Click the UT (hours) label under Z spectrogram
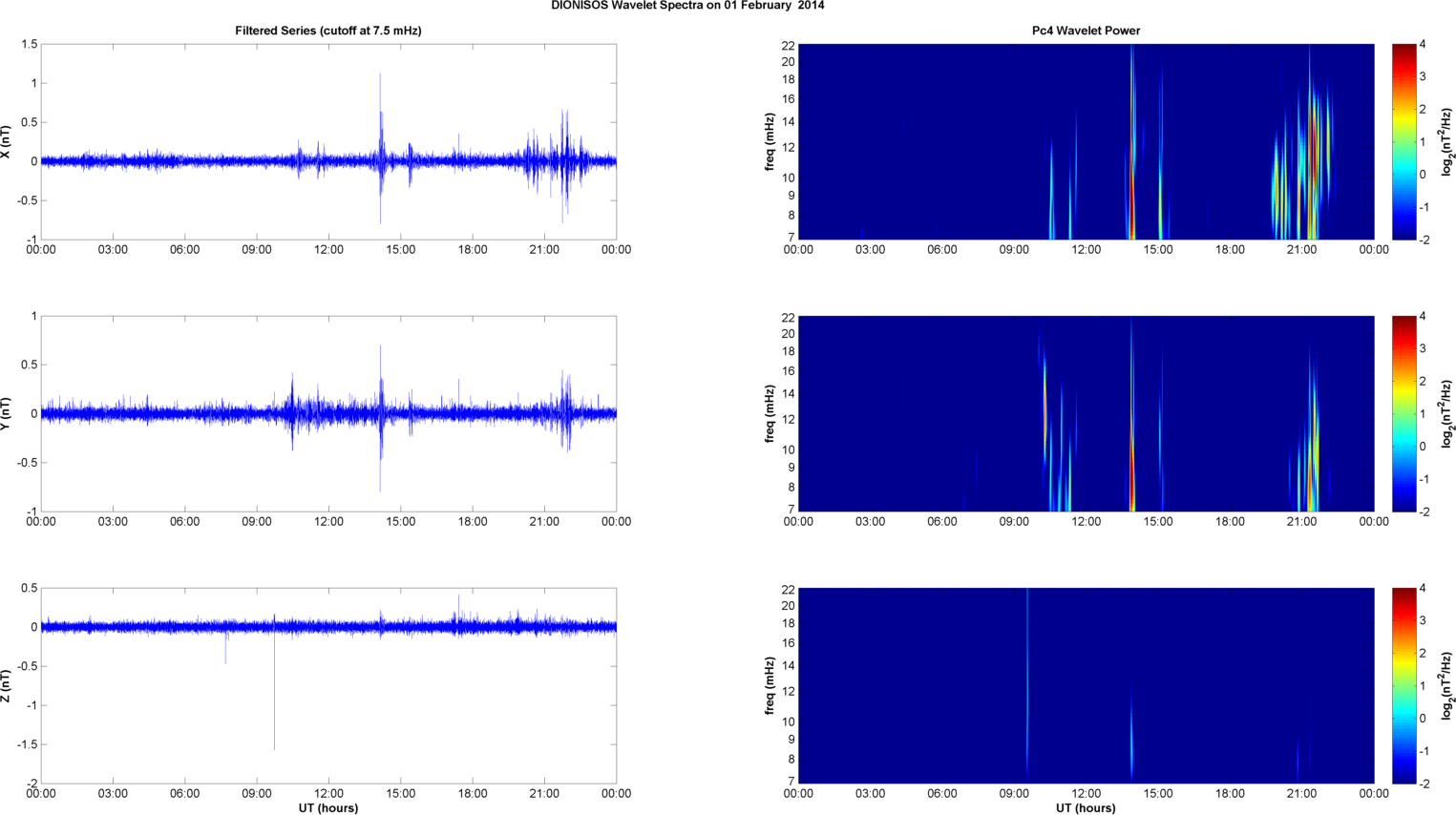The width and height of the screenshot is (1456, 815). (x=1086, y=807)
